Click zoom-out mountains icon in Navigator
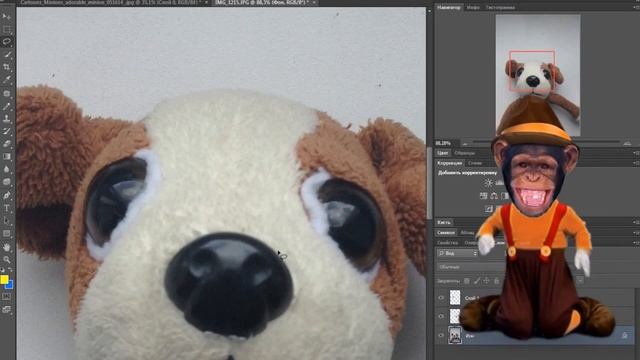This screenshot has width=640, height=360. click(x=465, y=143)
